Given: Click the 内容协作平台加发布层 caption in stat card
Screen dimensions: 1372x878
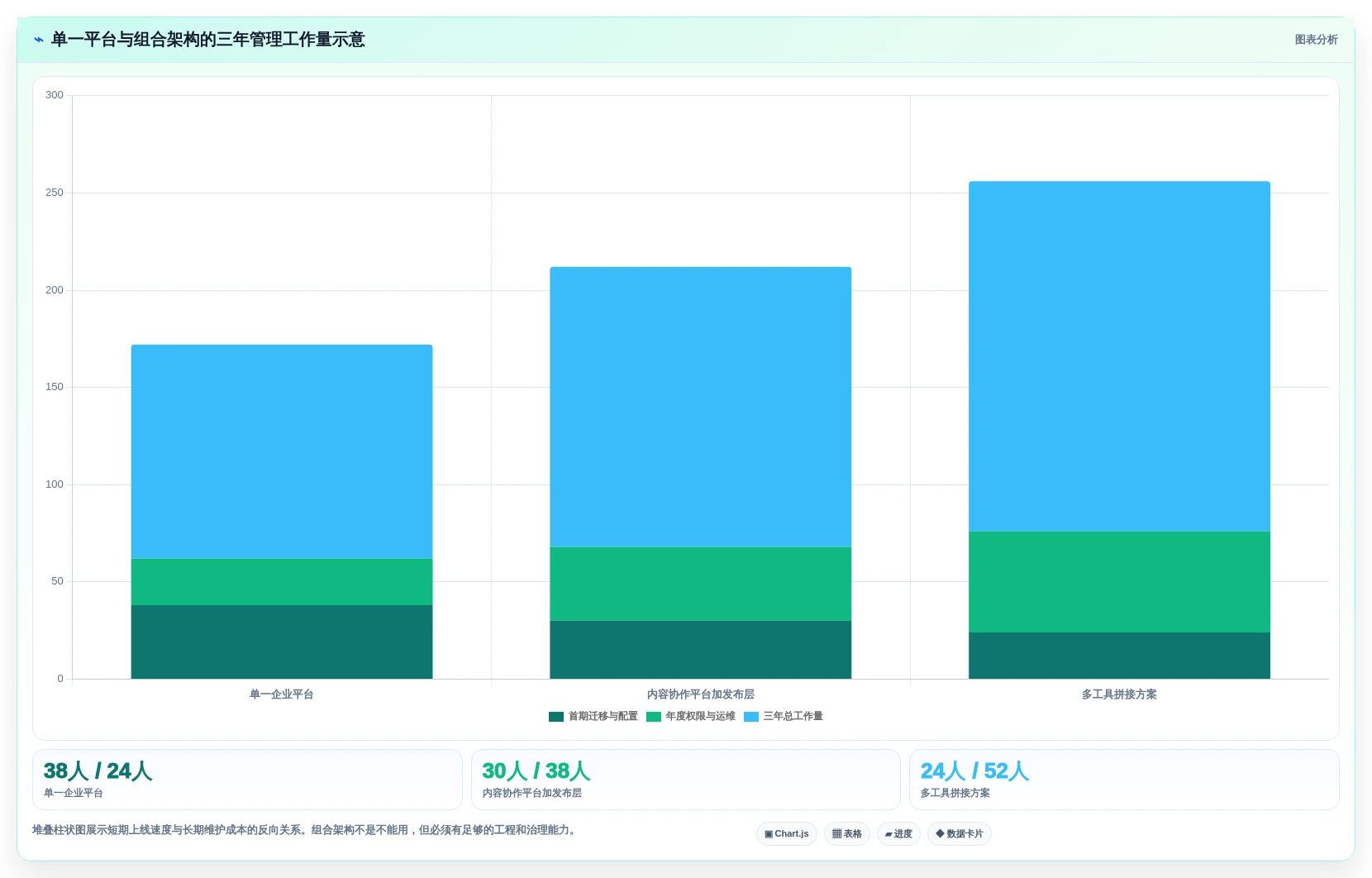Looking at the screenshot, I should pos(532,793).
